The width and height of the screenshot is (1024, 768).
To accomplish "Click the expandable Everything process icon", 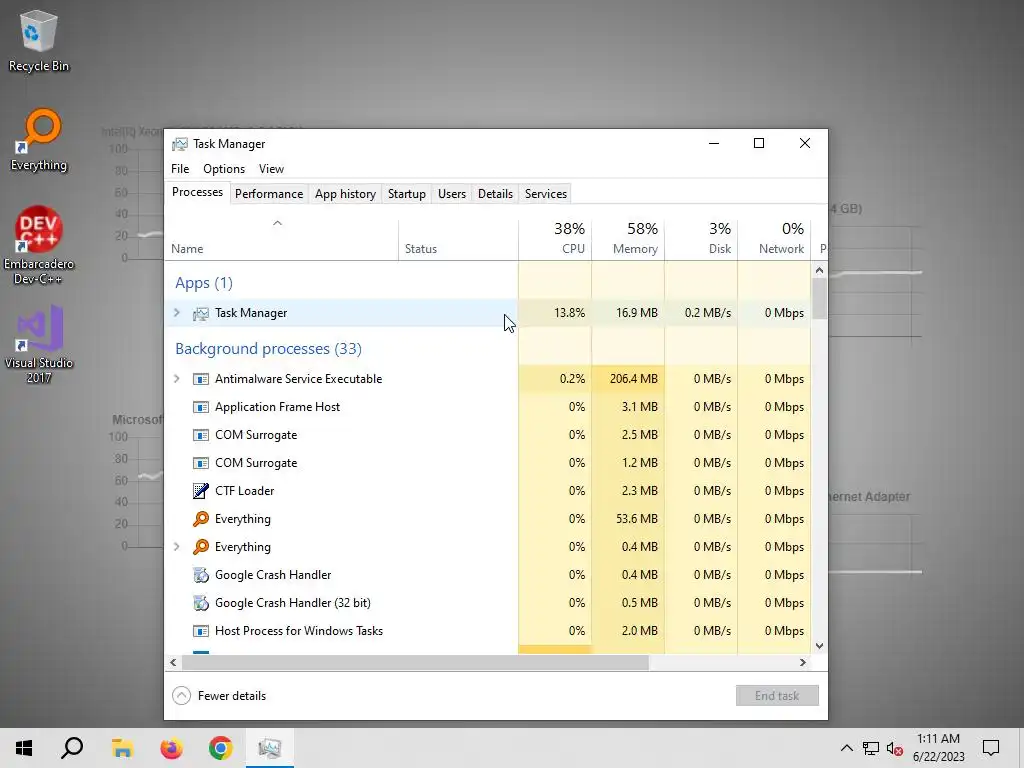I will pyautogui.click(x=200, y=547).
